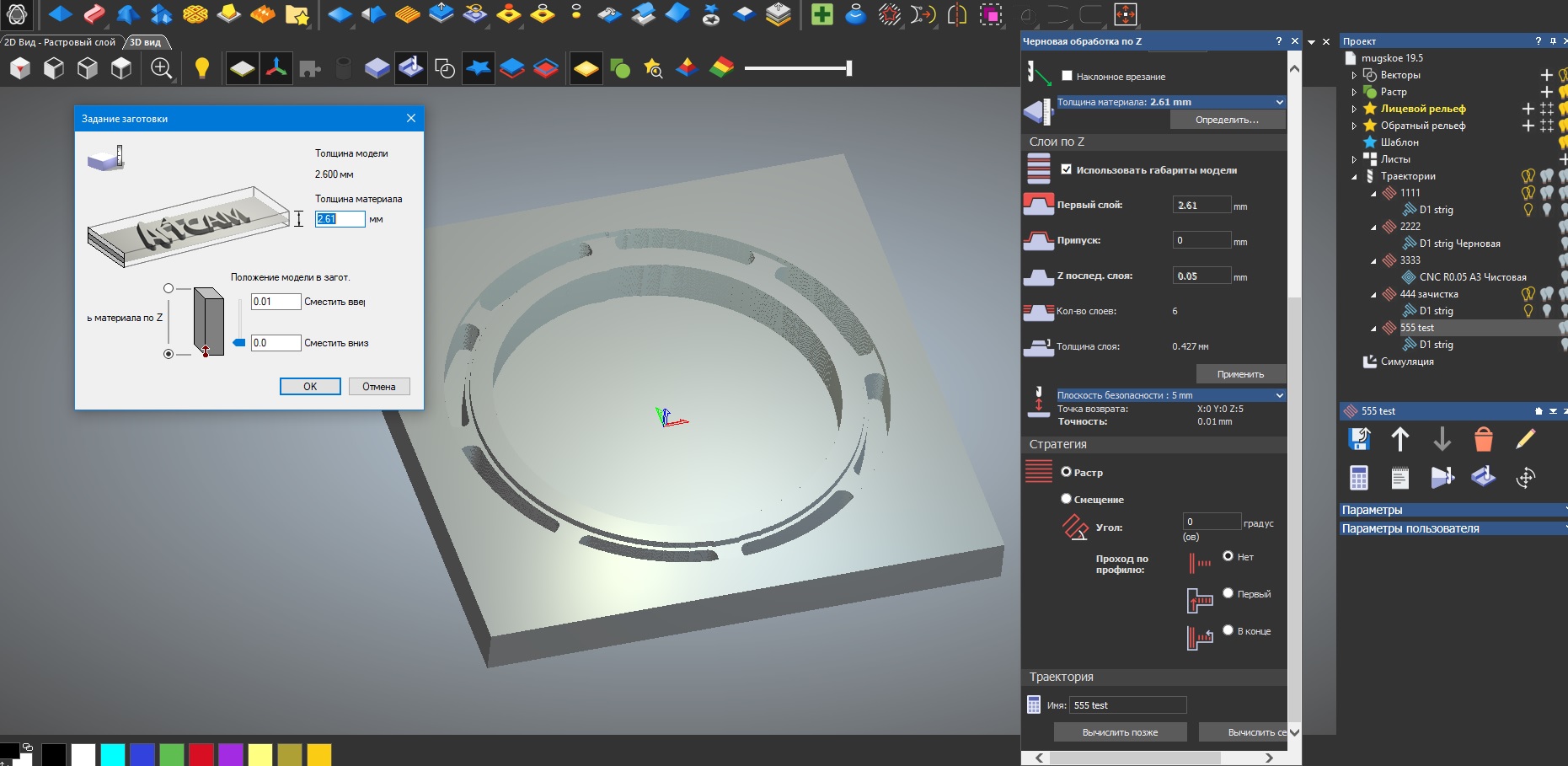Click OK in the Задание заготовки dialog
Viewport: 1568px width, 766px height.
tap(310, 386)
